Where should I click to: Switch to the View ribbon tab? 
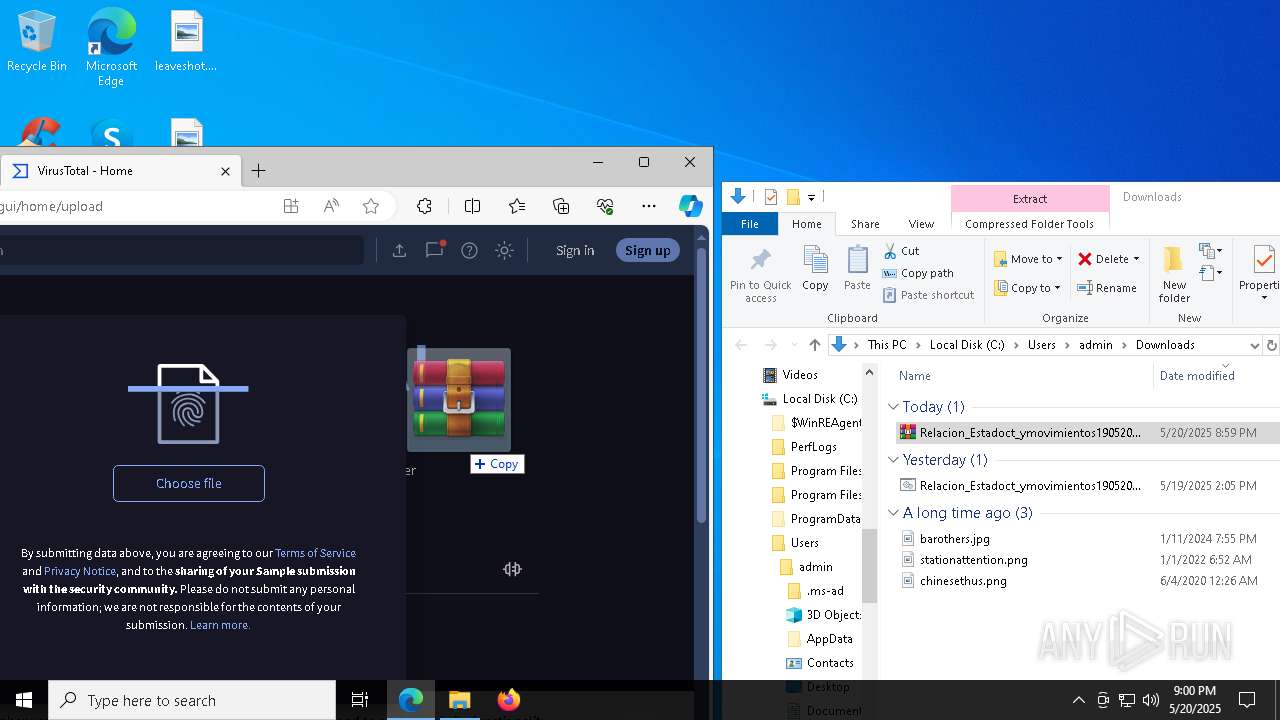pos(921,224)
